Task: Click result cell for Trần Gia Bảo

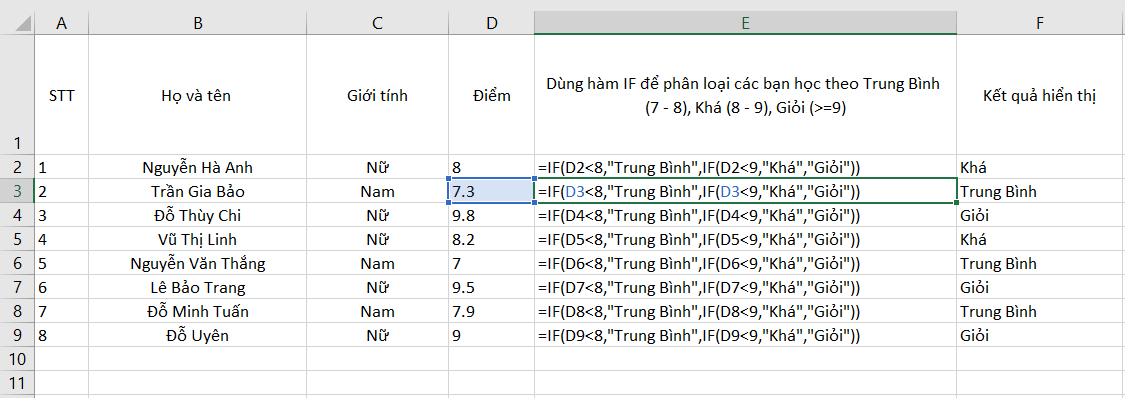Action: click(1040, 191)
